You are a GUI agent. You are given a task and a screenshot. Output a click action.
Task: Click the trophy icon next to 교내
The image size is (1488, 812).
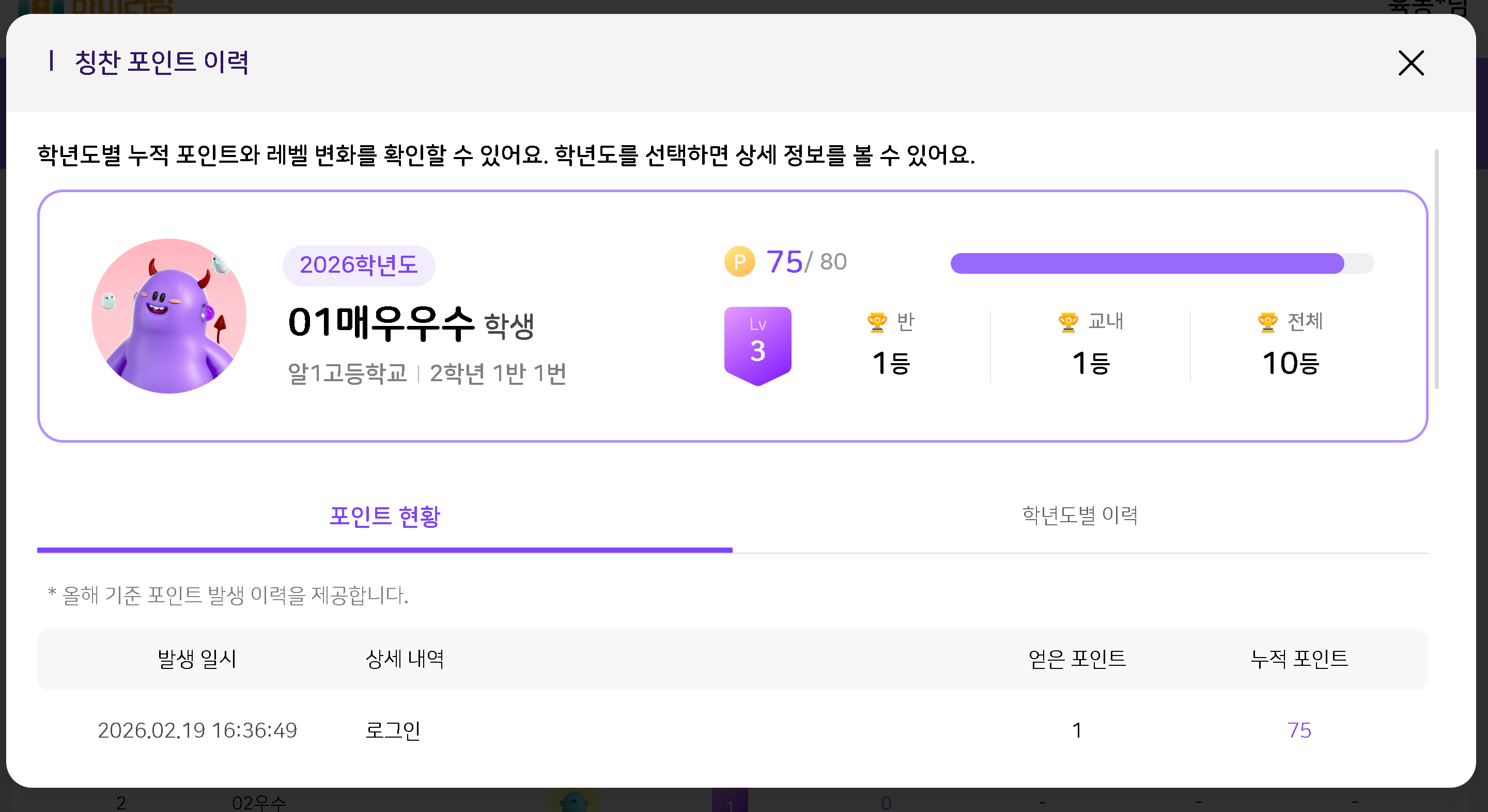(1068, 322)
